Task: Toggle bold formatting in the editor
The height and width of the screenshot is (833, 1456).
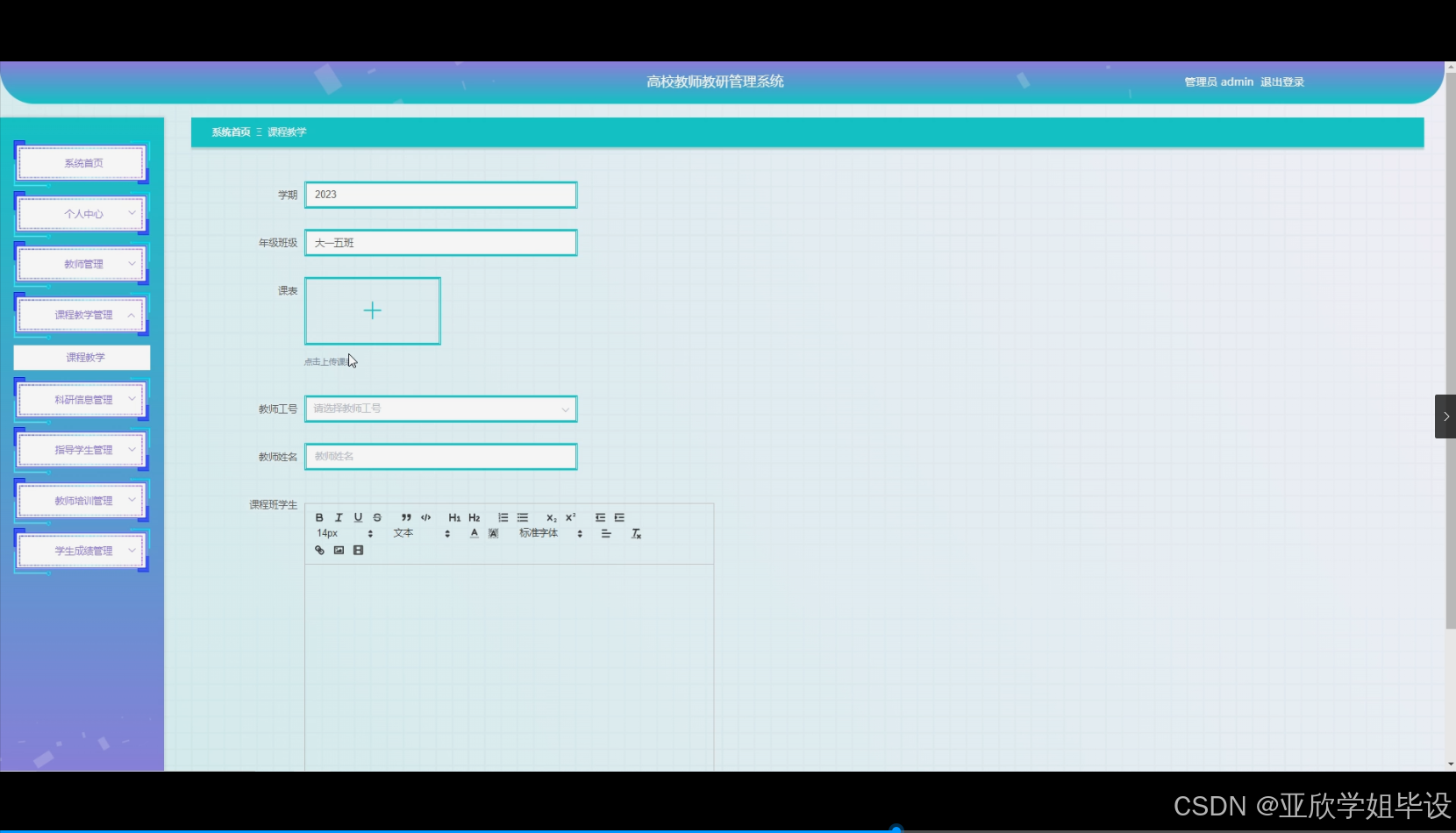Action: [319, 517]
